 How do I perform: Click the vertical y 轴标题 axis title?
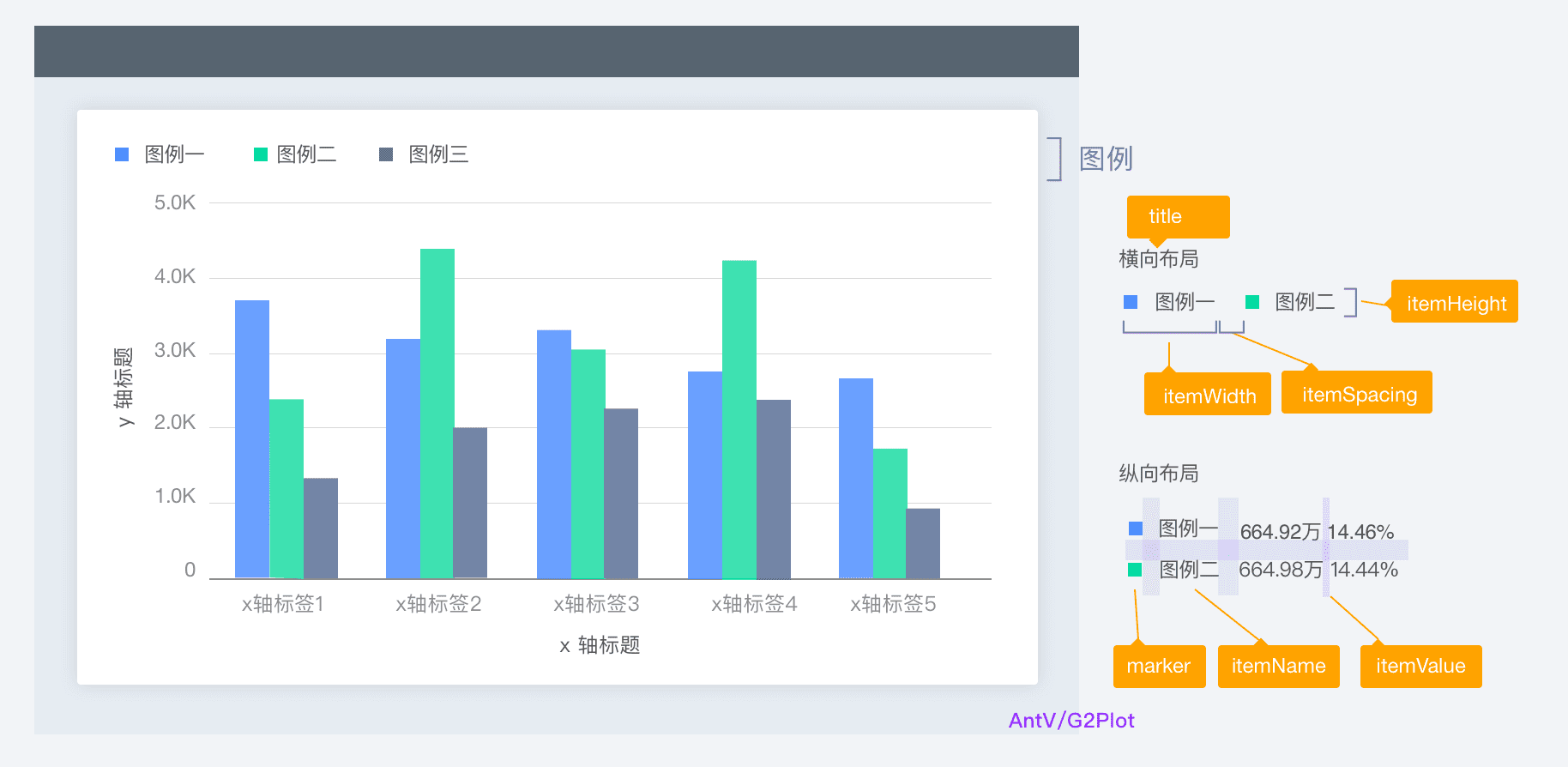coord(125,387)
